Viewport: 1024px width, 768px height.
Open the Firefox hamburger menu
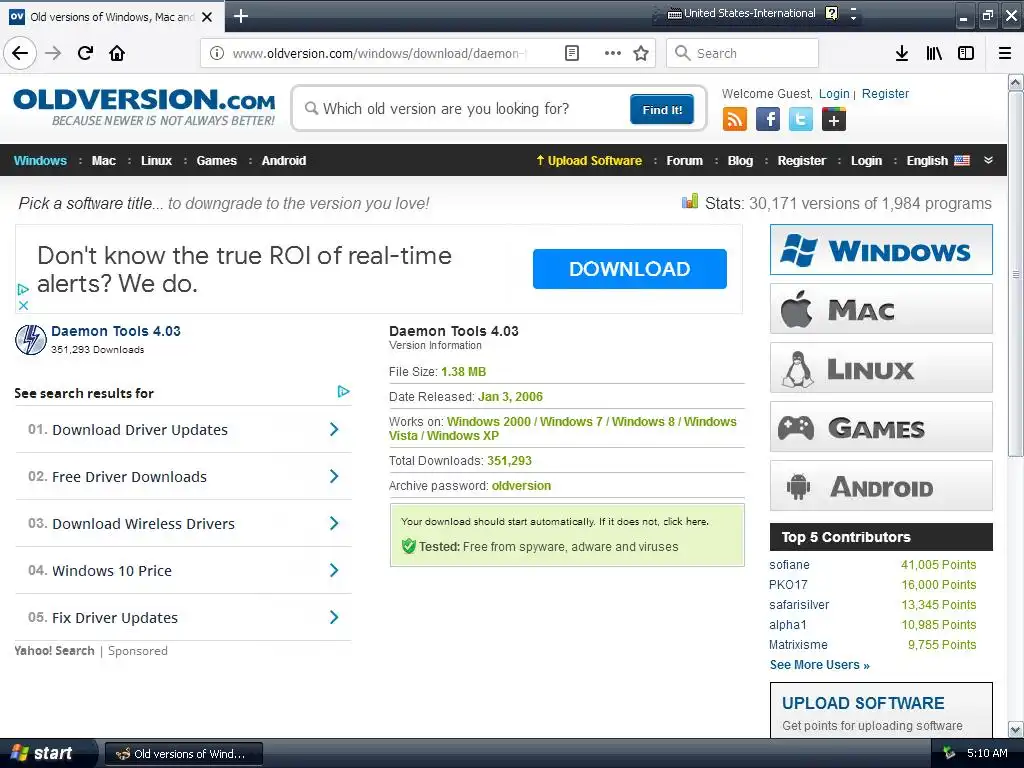pyautogui.click(x=1005, y=53)
